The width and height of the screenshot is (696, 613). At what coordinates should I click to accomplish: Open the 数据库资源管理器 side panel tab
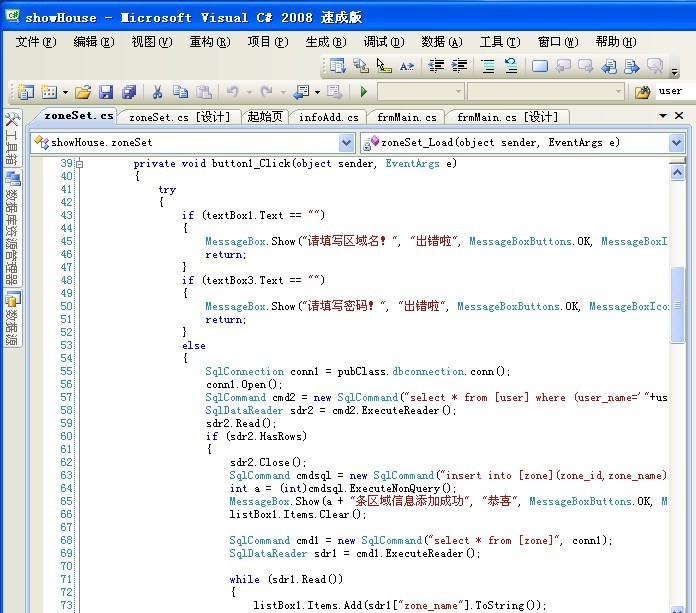pos(12,229)
